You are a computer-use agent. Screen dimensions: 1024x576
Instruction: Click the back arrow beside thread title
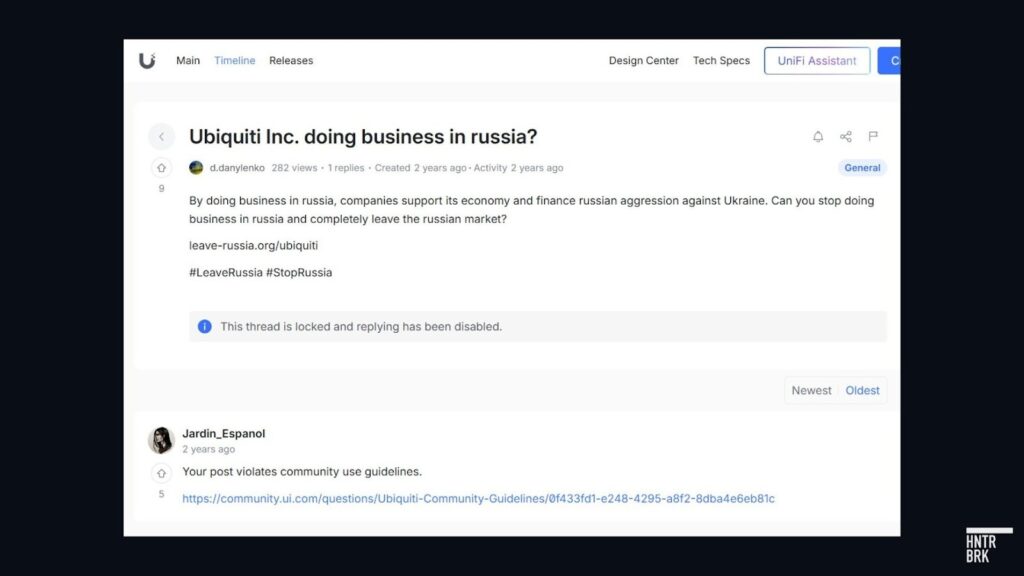click(x=162, y=137)
